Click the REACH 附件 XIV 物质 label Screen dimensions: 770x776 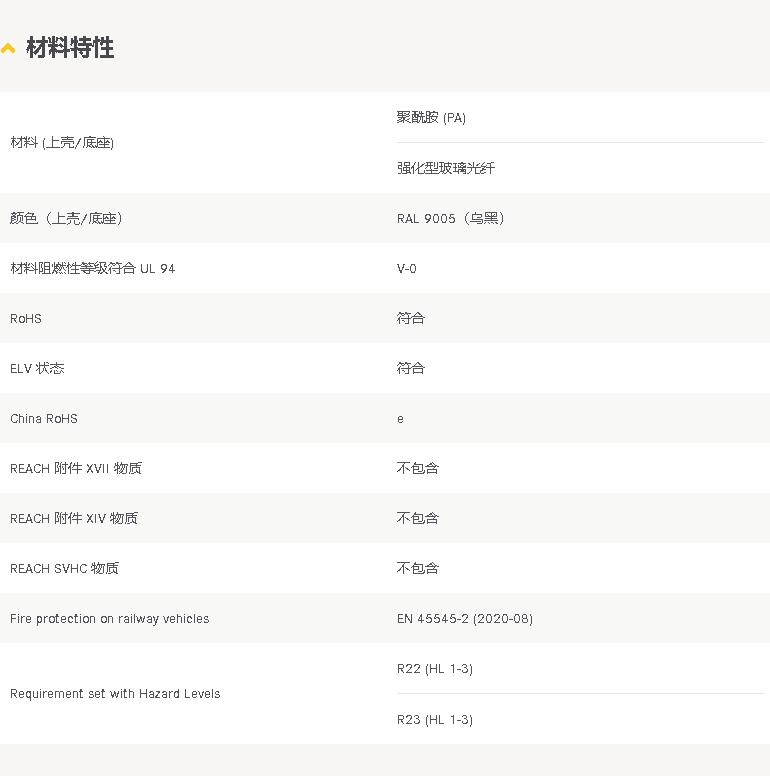(x=74, y=518)
